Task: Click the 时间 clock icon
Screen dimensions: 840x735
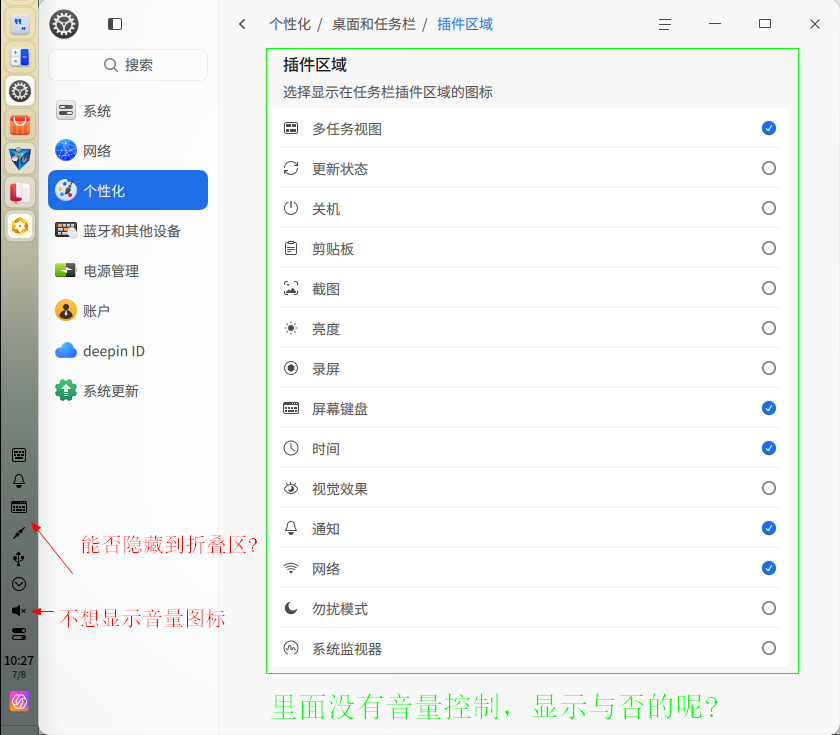Action: click(291, 448)
